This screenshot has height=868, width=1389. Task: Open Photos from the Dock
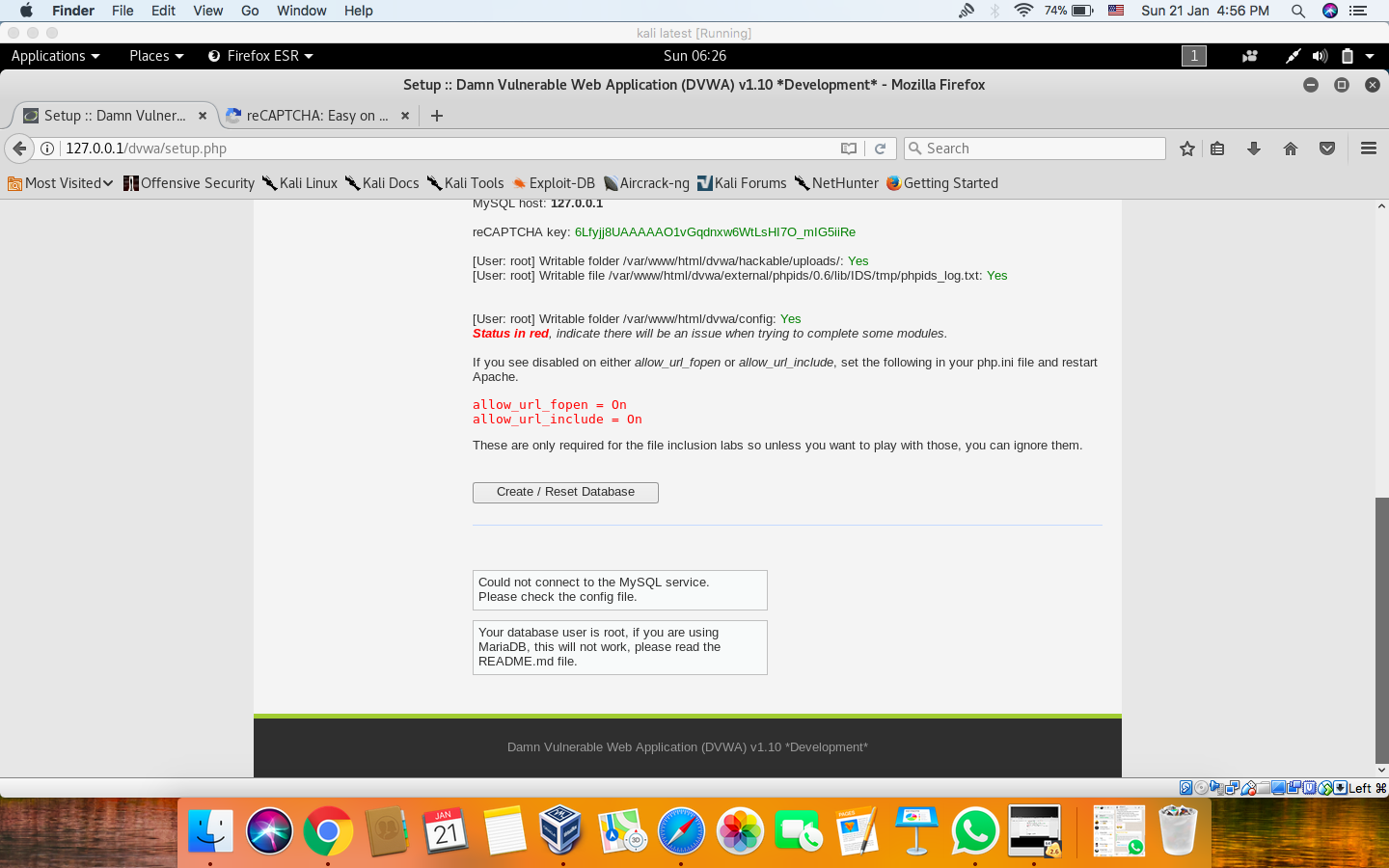(x=740, y=830)
